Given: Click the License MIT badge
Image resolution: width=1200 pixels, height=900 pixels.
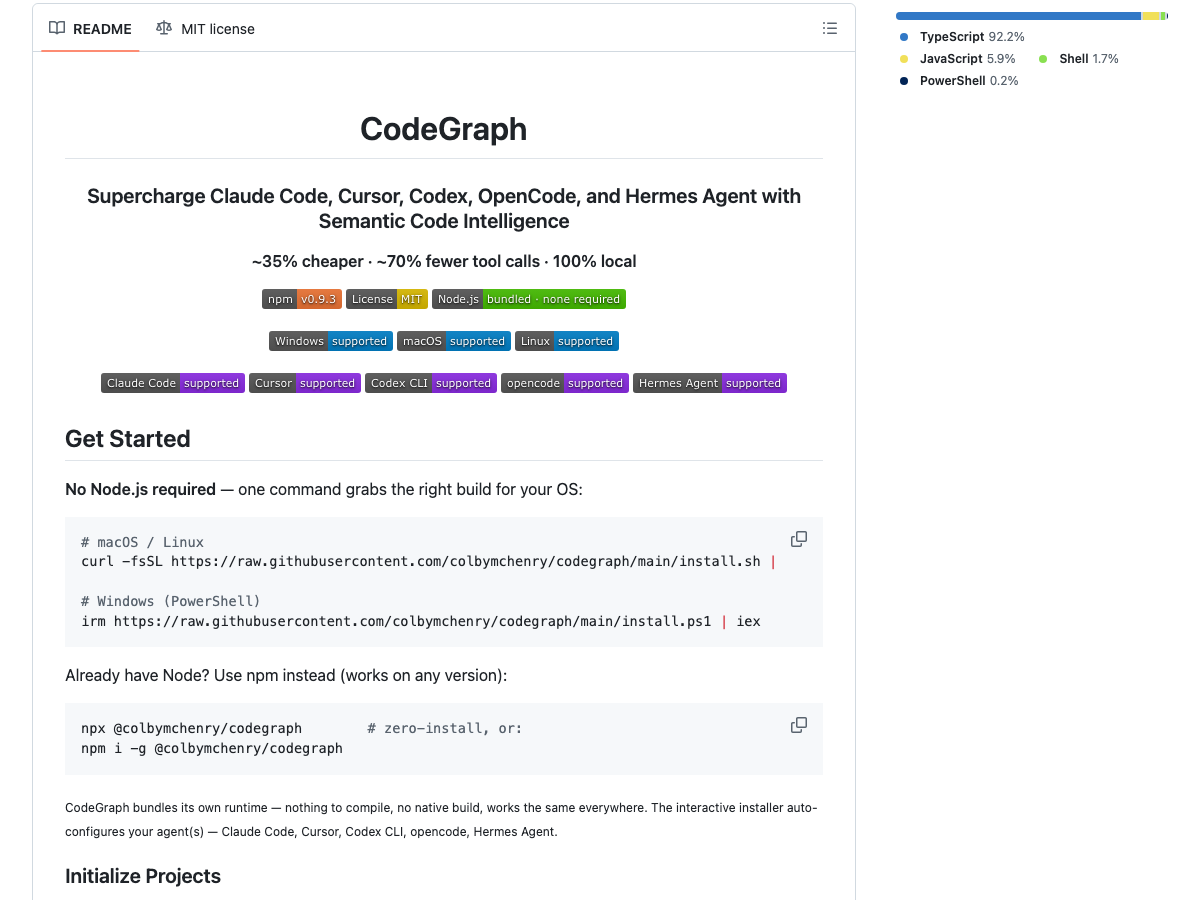Looking at the screenshot, I should click(x=387, y=299).
